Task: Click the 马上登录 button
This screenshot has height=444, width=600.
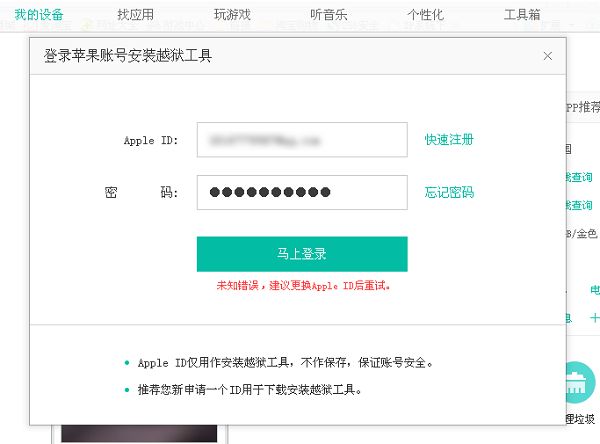Action: tap(302, 254)
